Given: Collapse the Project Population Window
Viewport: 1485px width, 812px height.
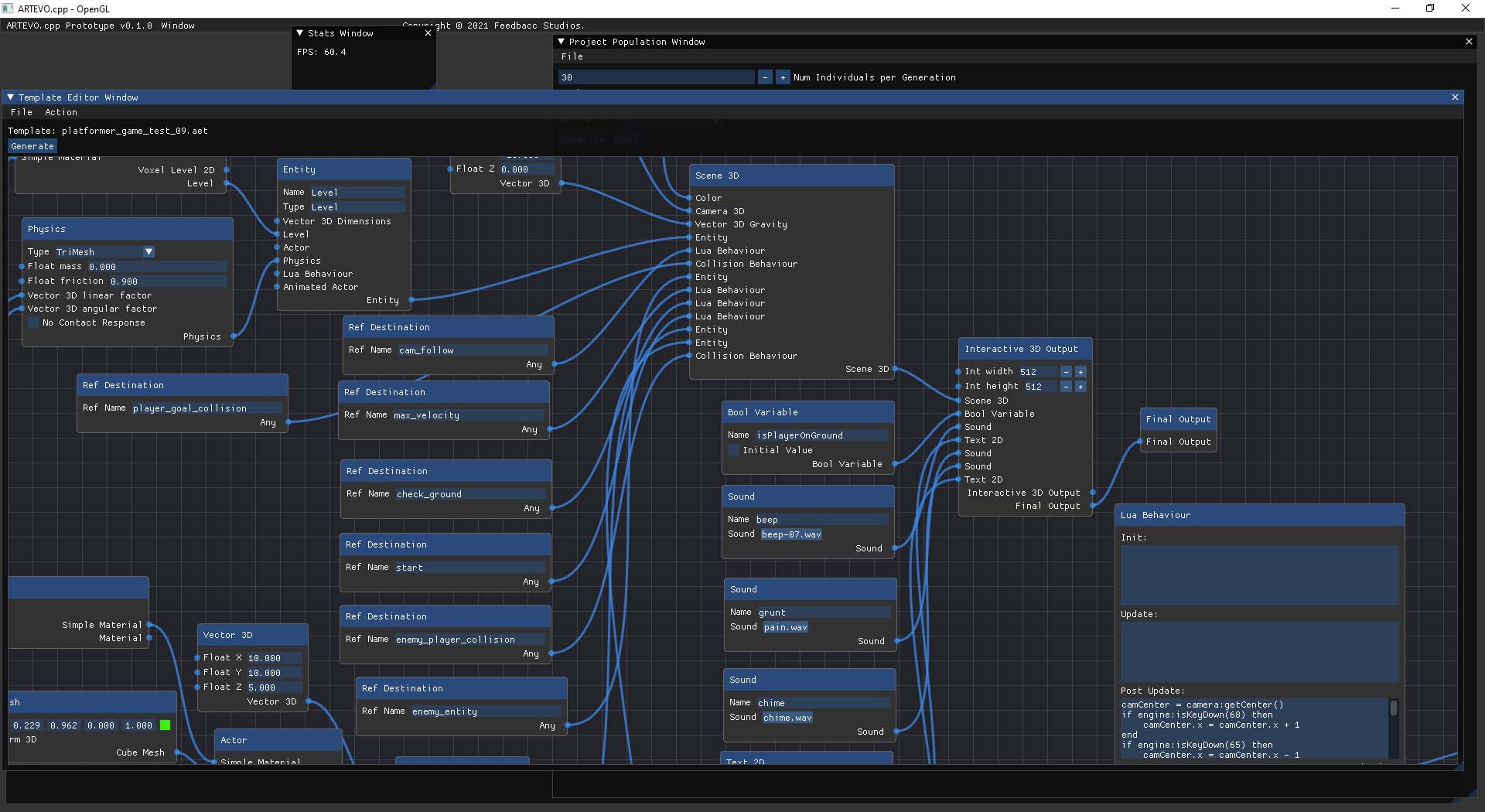Looking at the screenshot, I should tap(562, 42).
